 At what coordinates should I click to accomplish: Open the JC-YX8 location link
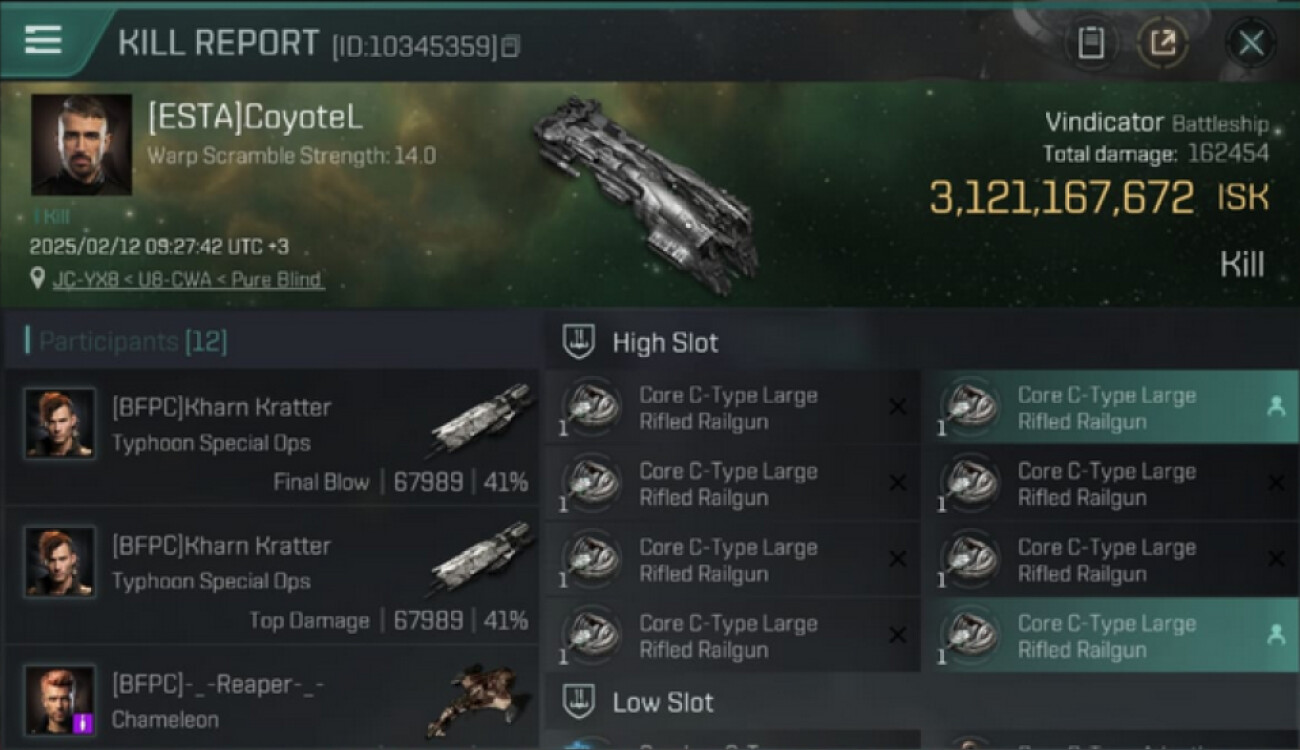[187, 280]
